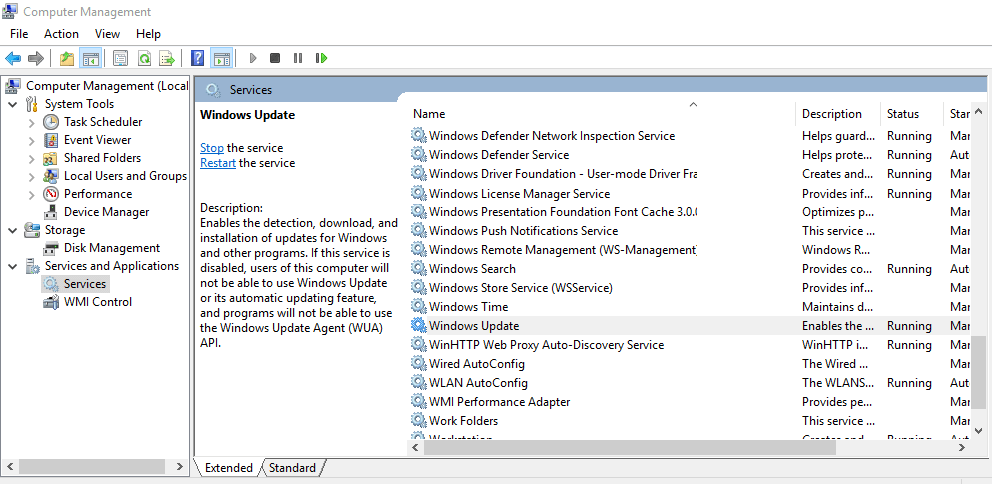The height and width of the screenshot is (484, 992).
Task: Click the Export List toolbar icon
Action: click(167, 58)
